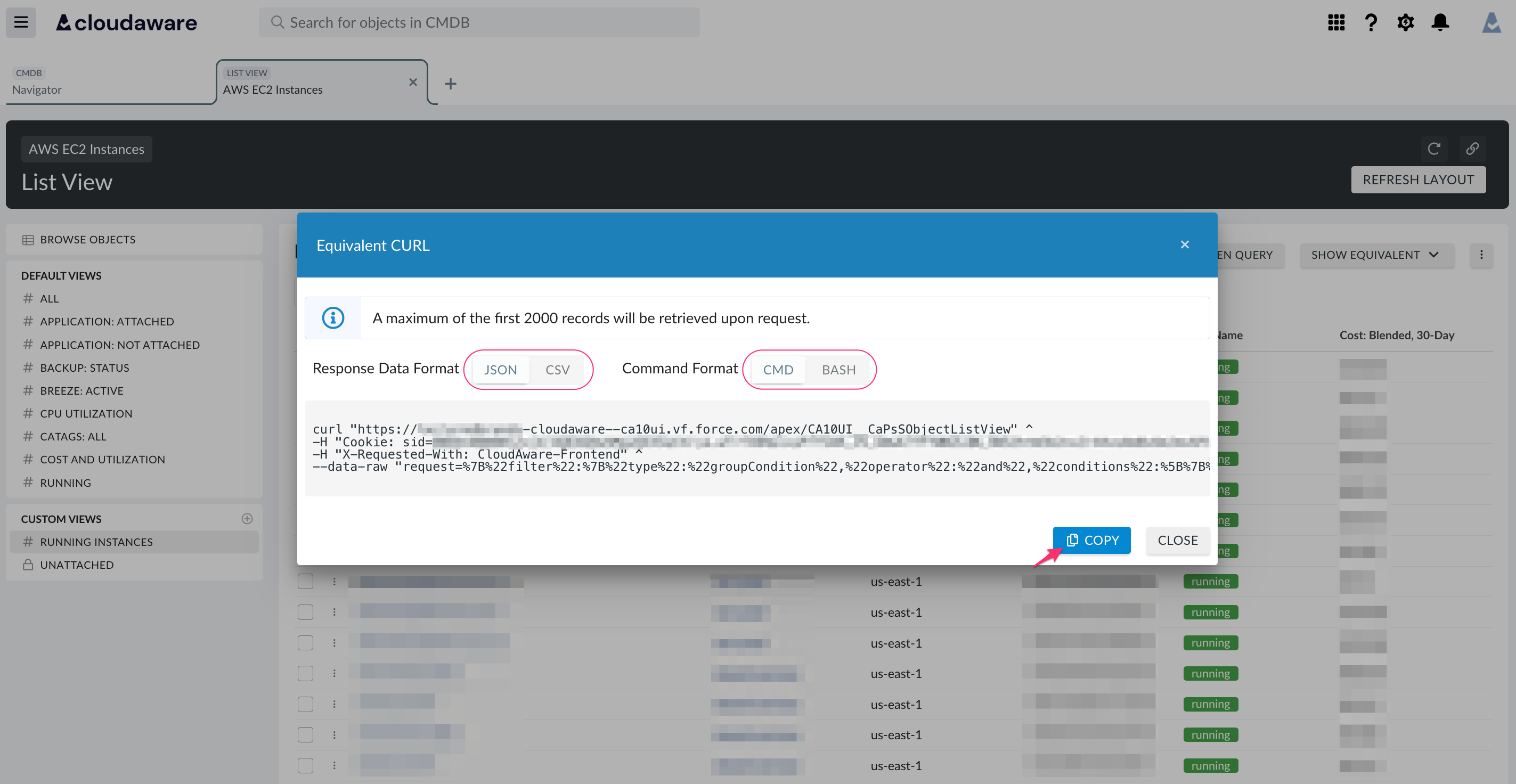Open settings via the gear icon
Image resolution: width=1516 pixels, height=784 pixels.
click(1405, 22)
